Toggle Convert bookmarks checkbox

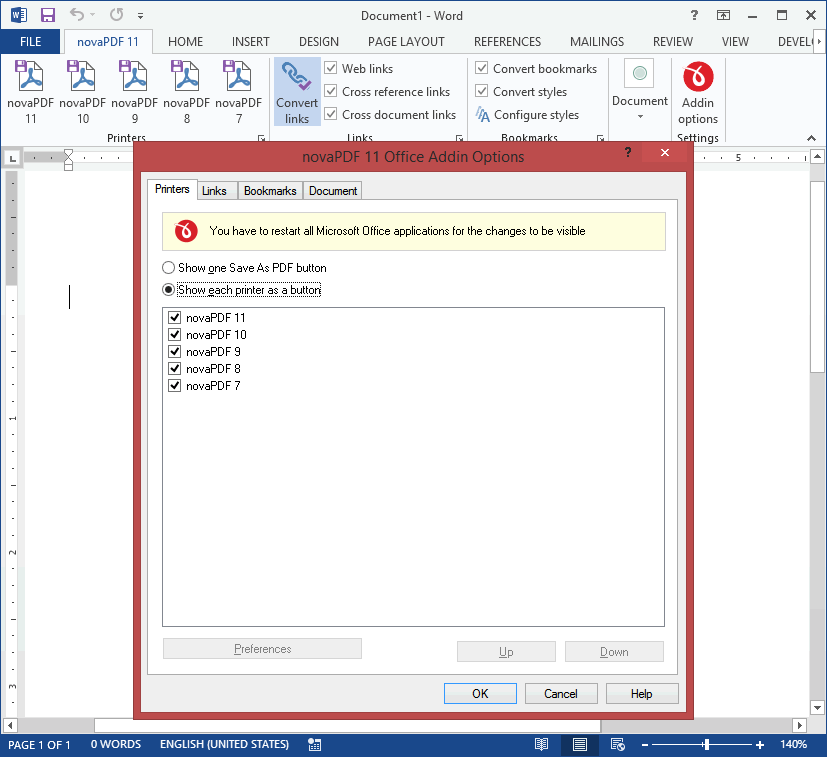coord(482,68)
